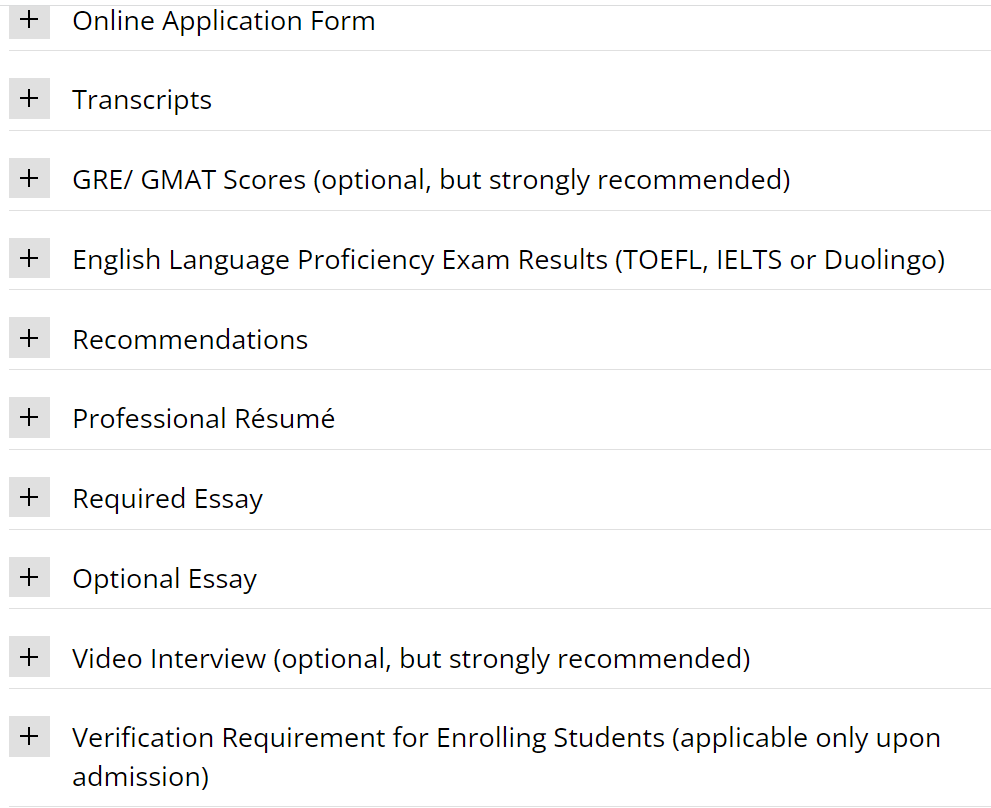The width and height of the screenshot is (991, 808).
Task: Expand Video Interview via its plus icon
Action: [x=29, y=658]
